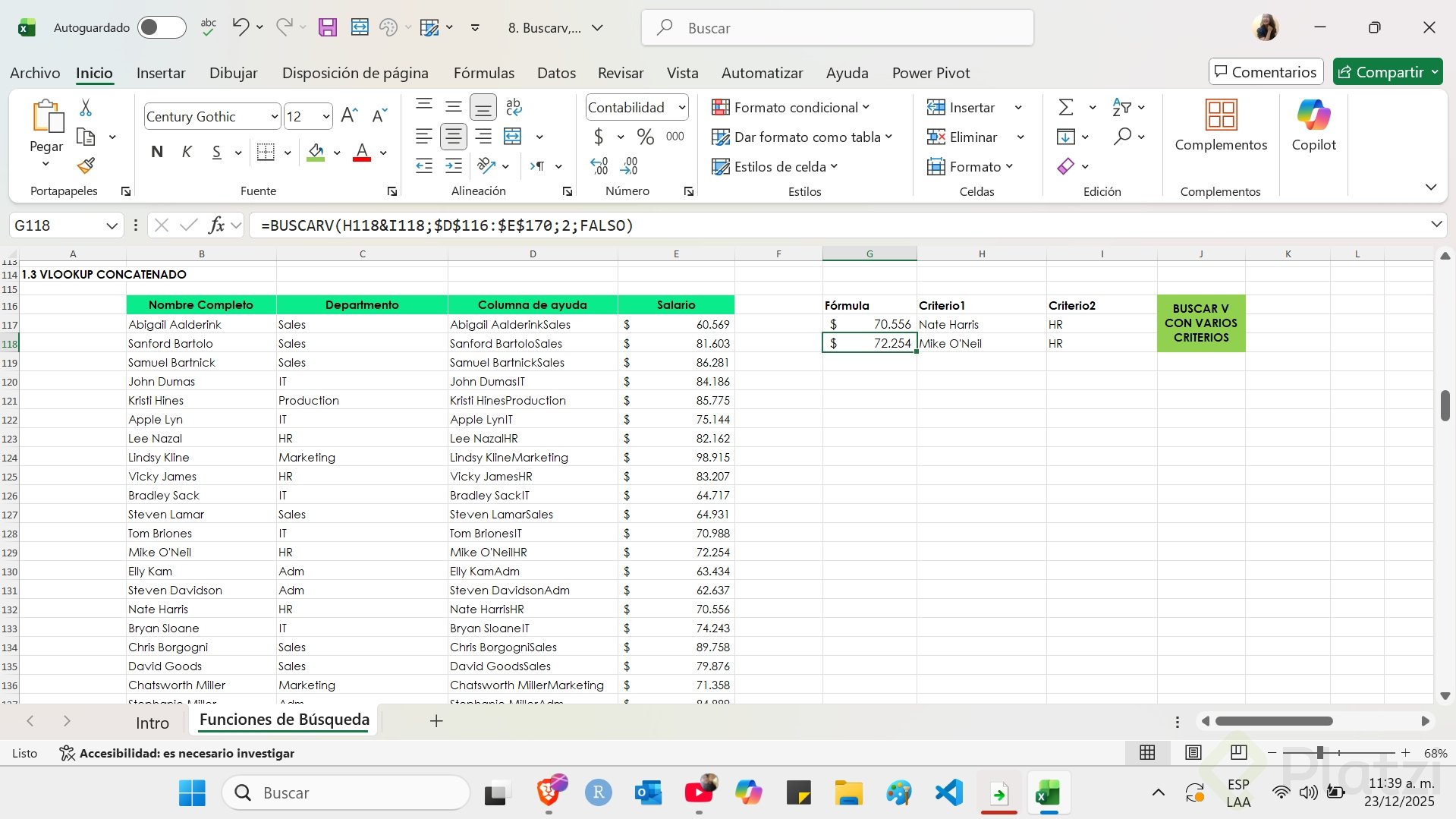Apply percent style to the cell

645,137
